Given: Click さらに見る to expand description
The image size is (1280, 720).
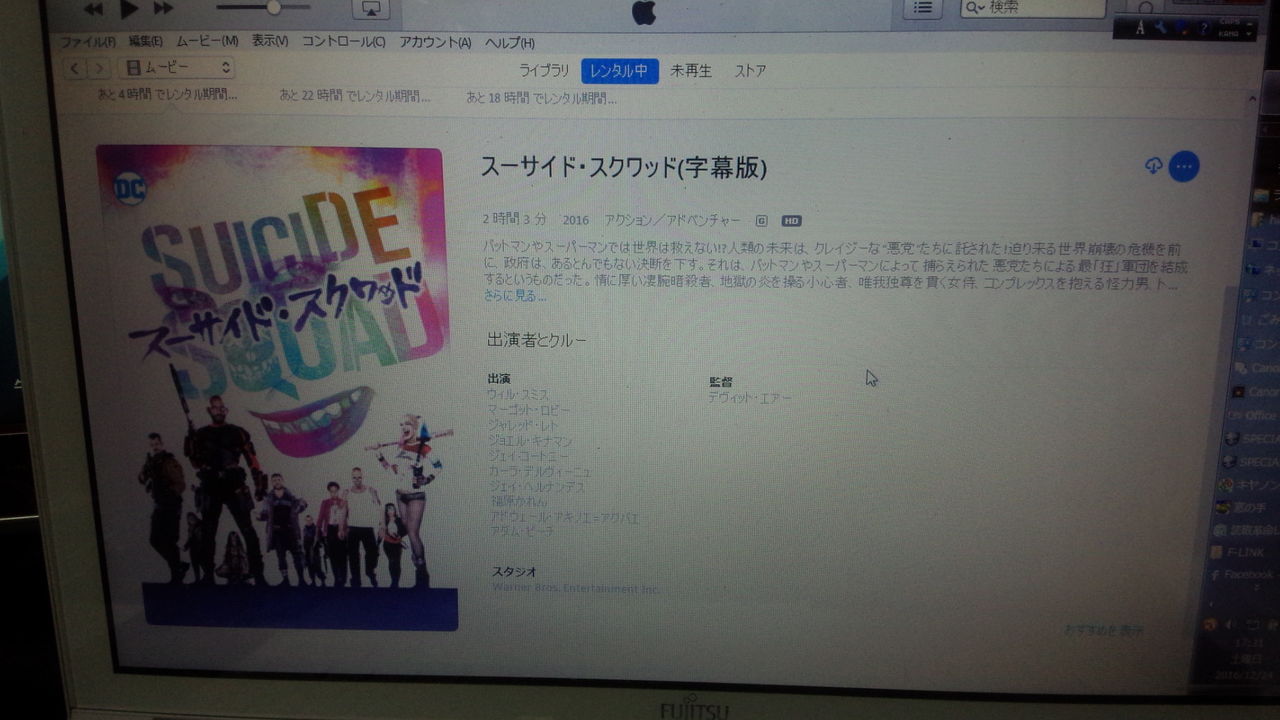Looking at the screenshot, I should pyautogui.click(x=516, y=296).
